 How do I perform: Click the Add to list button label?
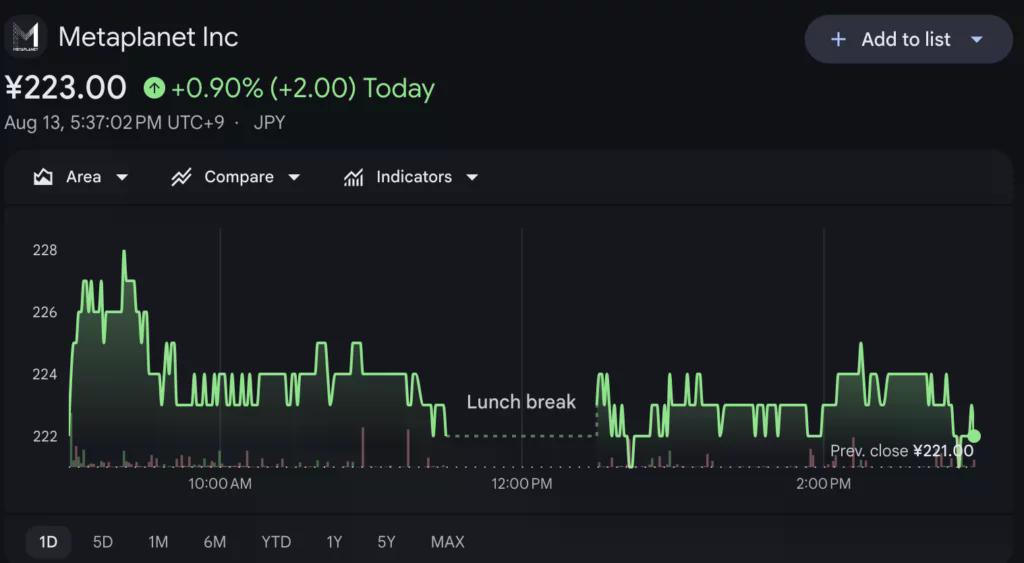click(906, 40)
